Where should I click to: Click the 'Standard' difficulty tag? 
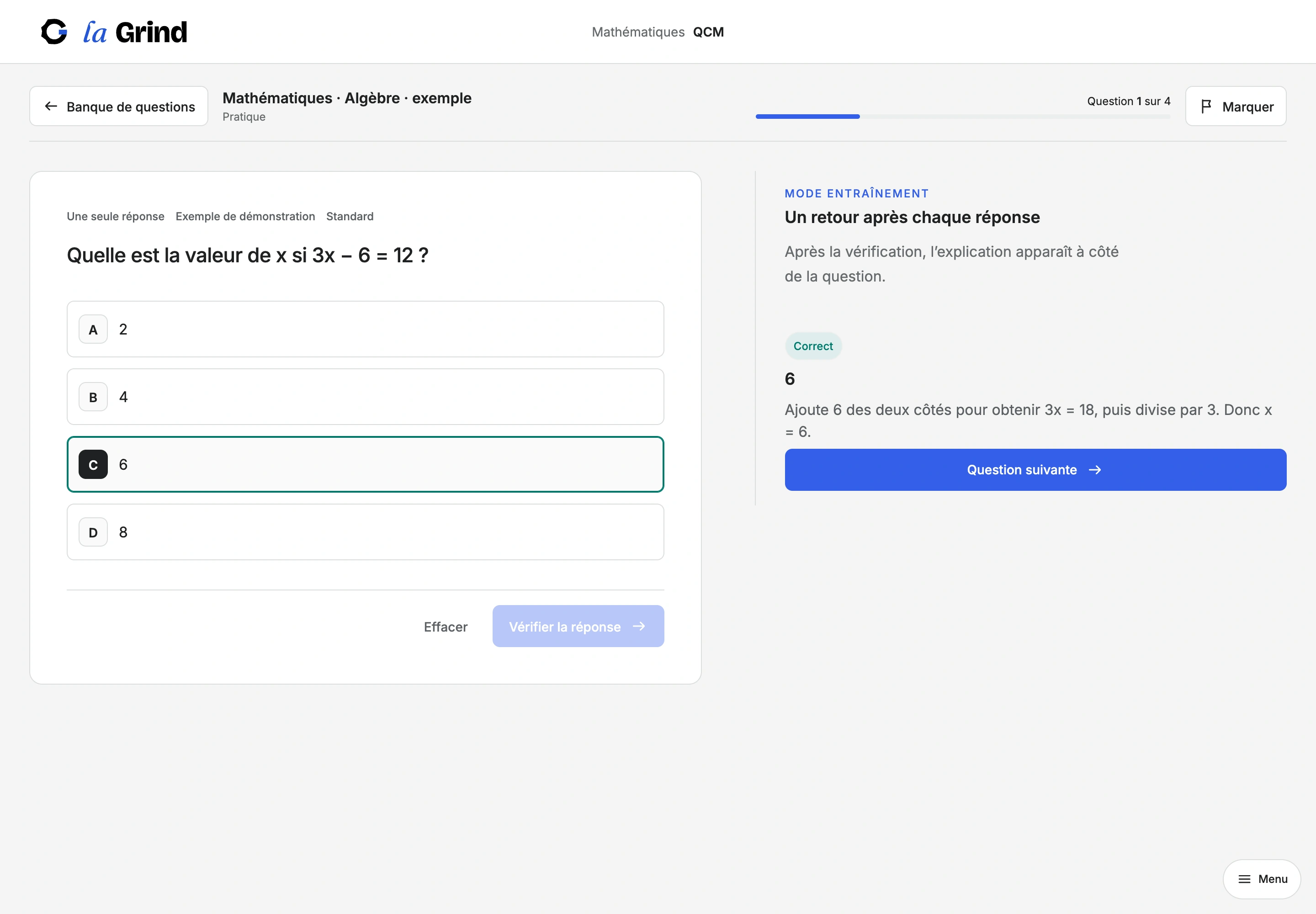click(350, 216)
